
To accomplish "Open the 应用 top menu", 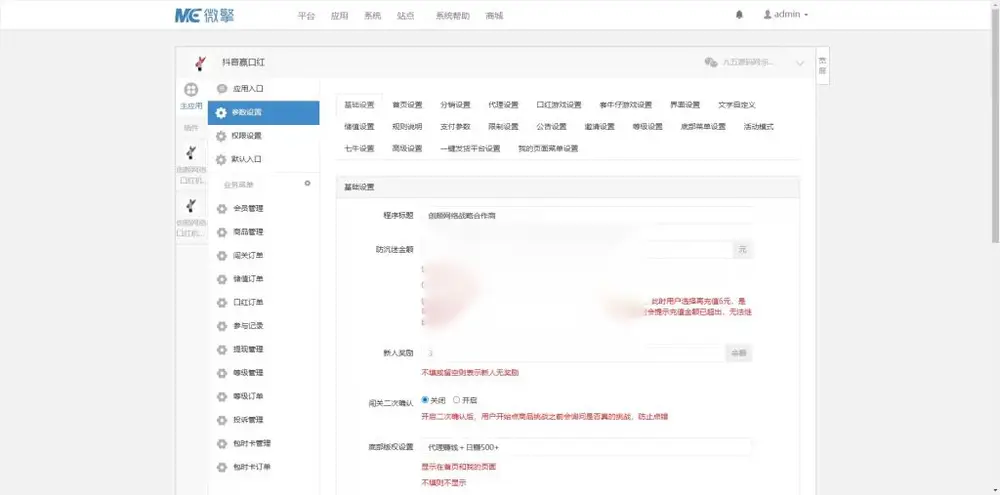I will click(x=339, y=16).
